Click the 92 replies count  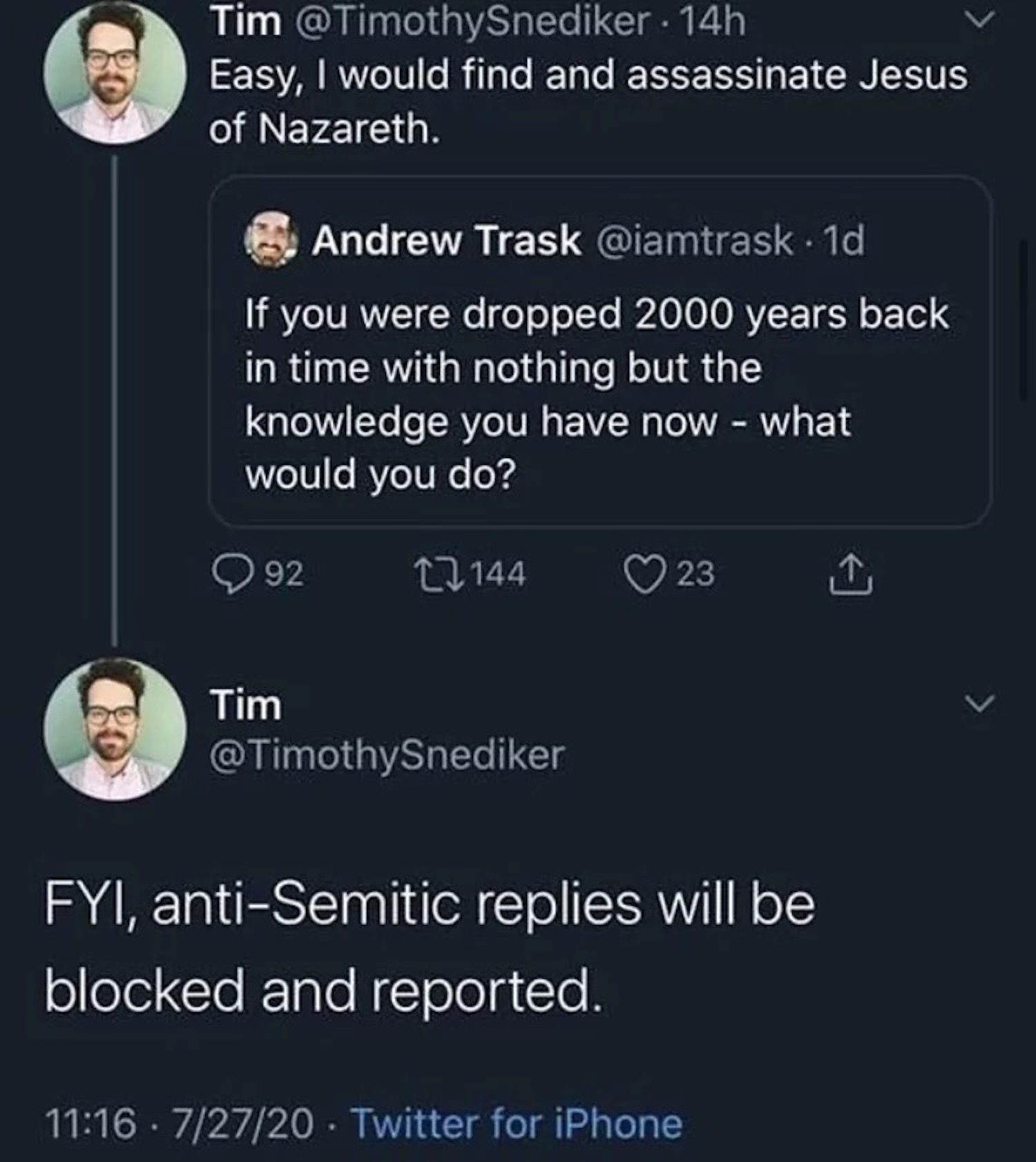point(284,575)
